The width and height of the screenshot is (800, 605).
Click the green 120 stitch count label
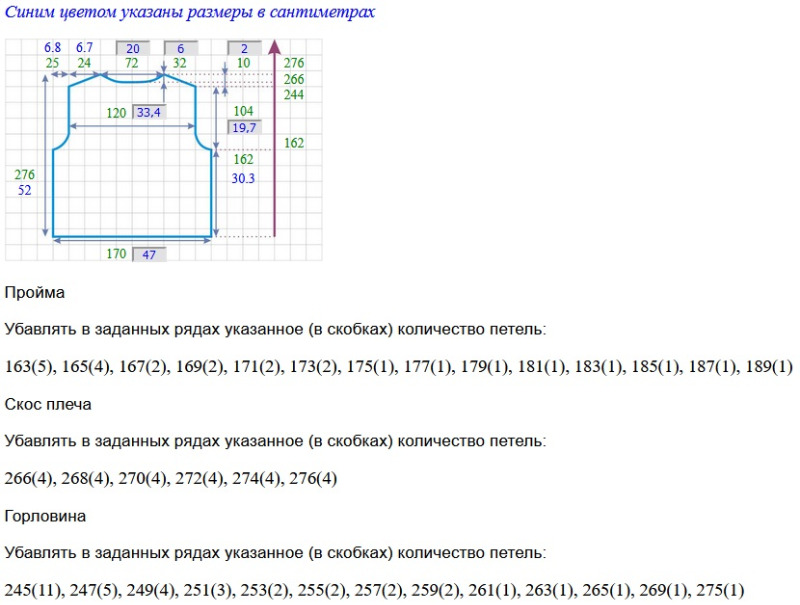pyautogui.click(x=117, y=113)
